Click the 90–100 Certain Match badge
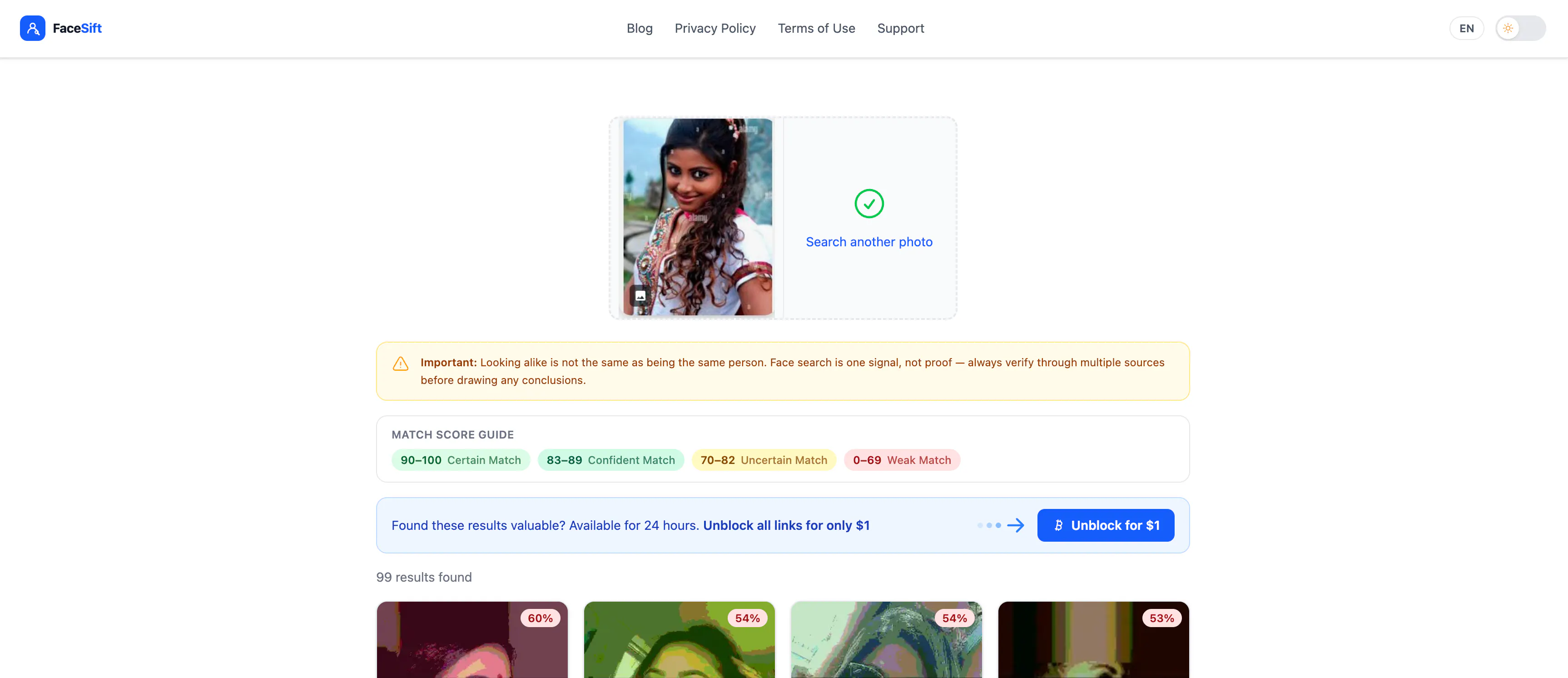1568x678 pixels. pos(460,460)
